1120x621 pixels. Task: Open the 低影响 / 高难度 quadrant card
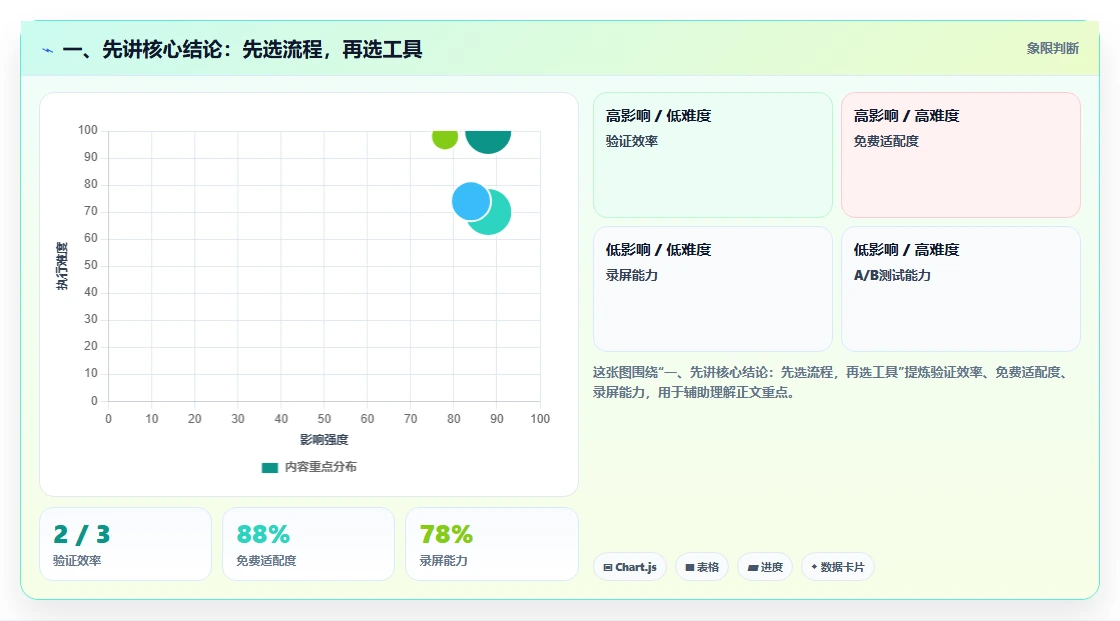(960, 289)
